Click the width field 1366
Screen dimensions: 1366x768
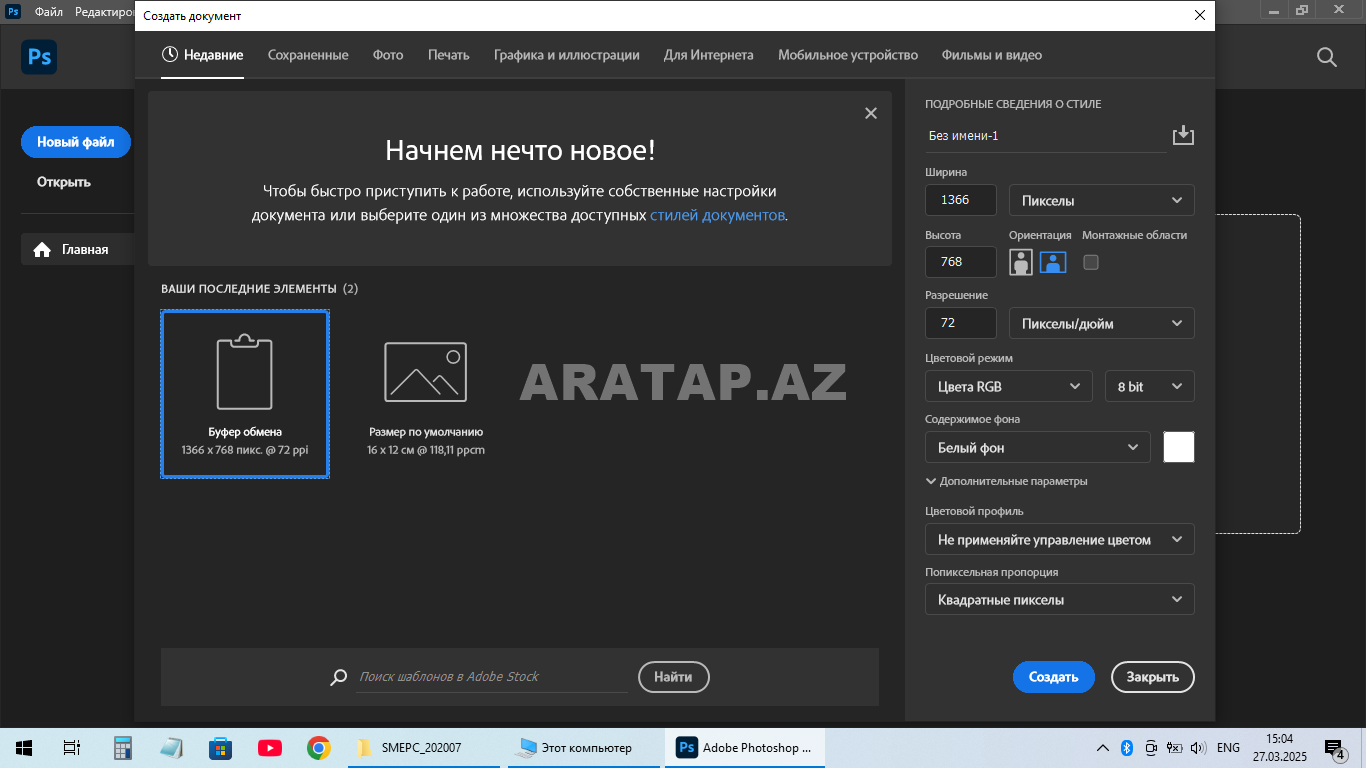[x=961, y=200]
